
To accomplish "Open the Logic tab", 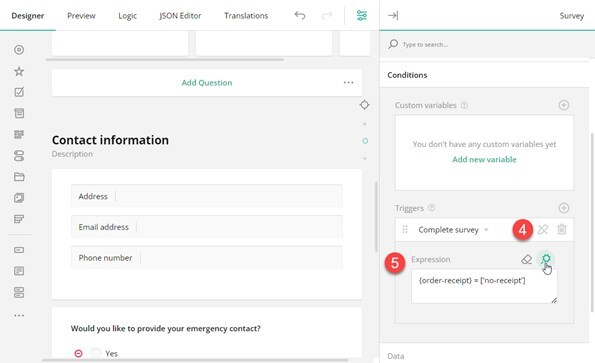I will coord(128,16).
